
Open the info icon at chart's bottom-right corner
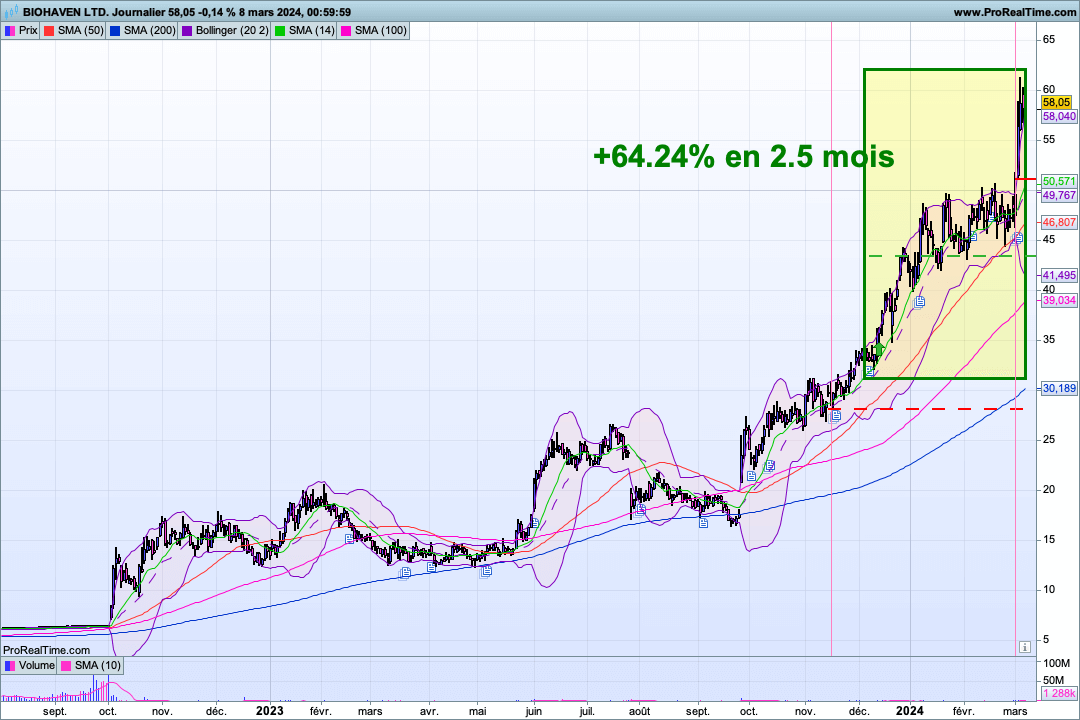pyautogui.click(x=1025, y=646)
